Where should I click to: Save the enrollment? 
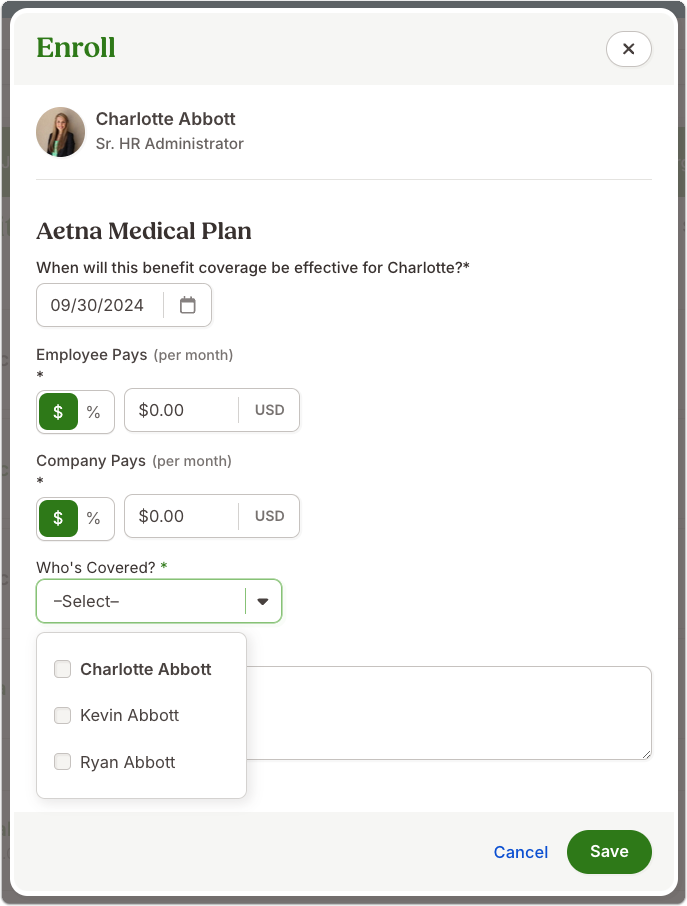(609, 852)
